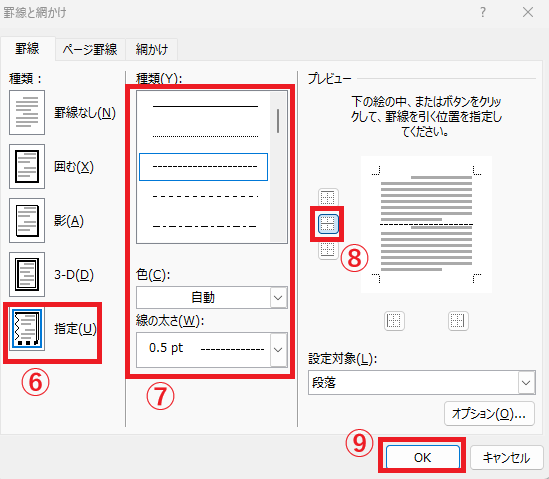Image resolution: width=549 pixels, height=479 pixels.
Task: Click the 囲む(X) label
Action: tap(74, 167)
